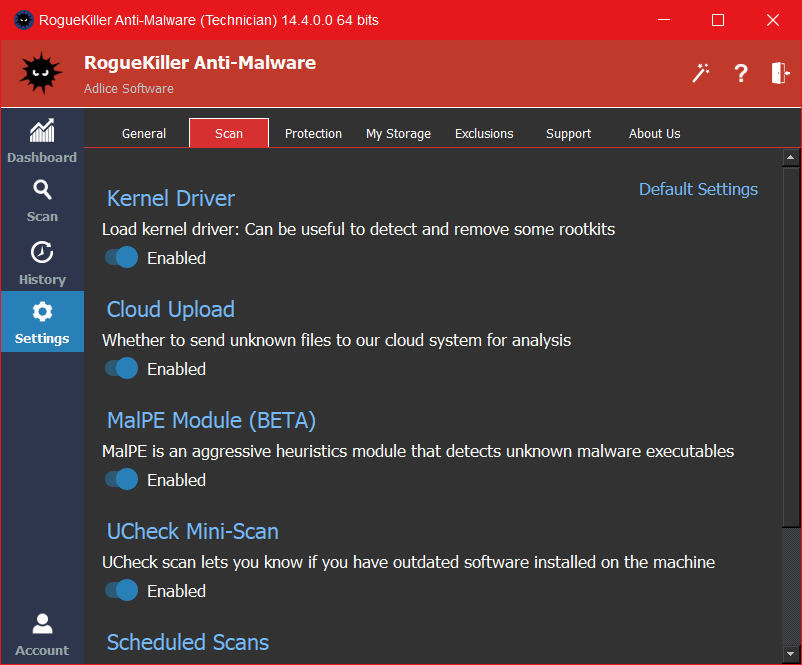Open the Protection tab
This screenshot has height=665, width=802.
313,134
